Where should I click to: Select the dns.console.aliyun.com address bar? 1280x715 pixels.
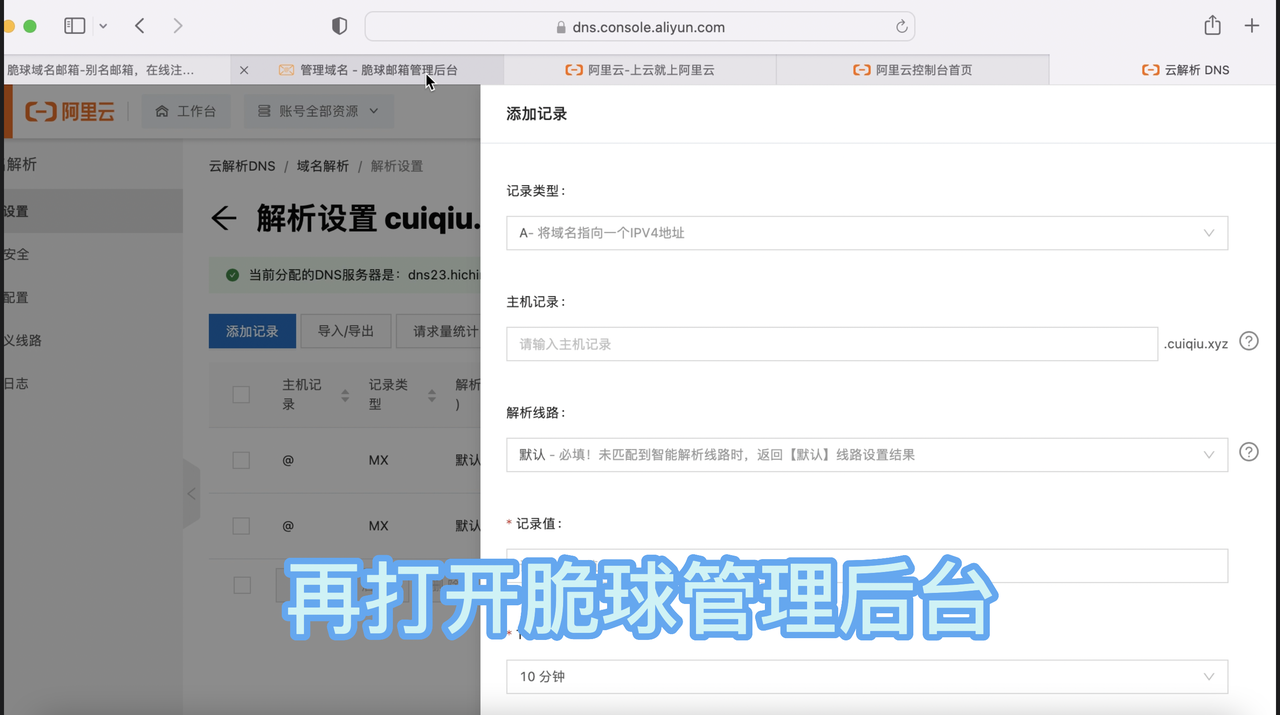(640, 27)
